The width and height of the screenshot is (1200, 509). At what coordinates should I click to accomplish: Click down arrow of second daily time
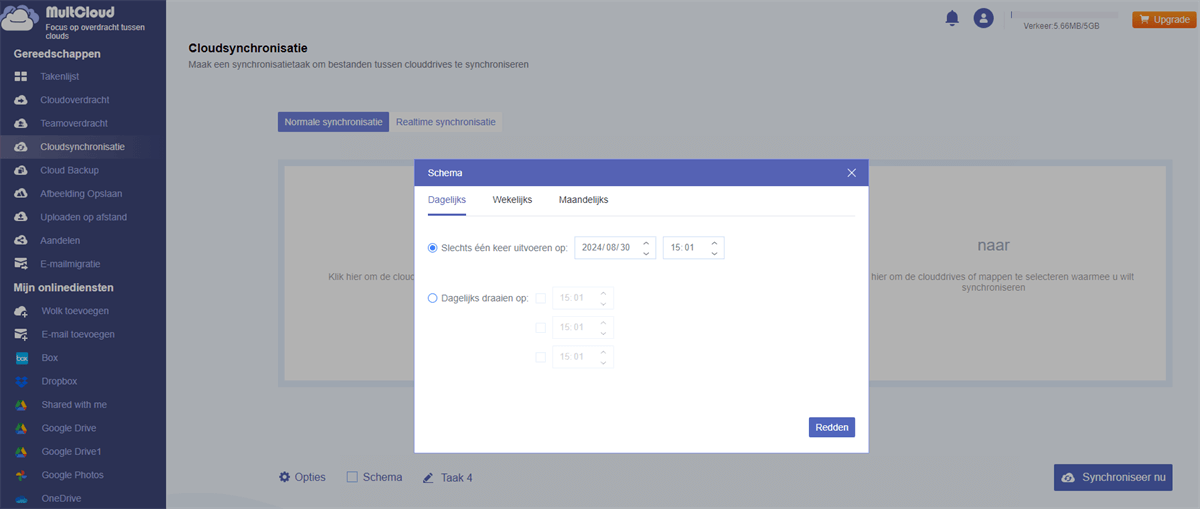tap(603, 333)
